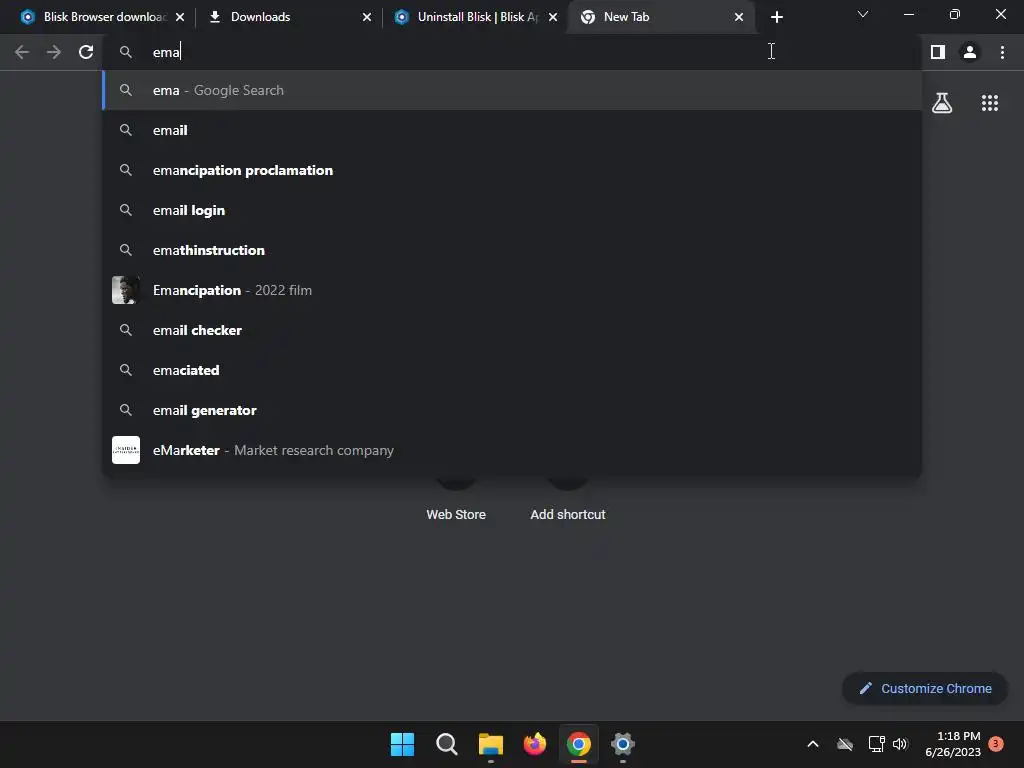The image size is (1024, 768).
Task: Click search icon beside the 'email login' suggestion
Action: (x=126, y=210)
